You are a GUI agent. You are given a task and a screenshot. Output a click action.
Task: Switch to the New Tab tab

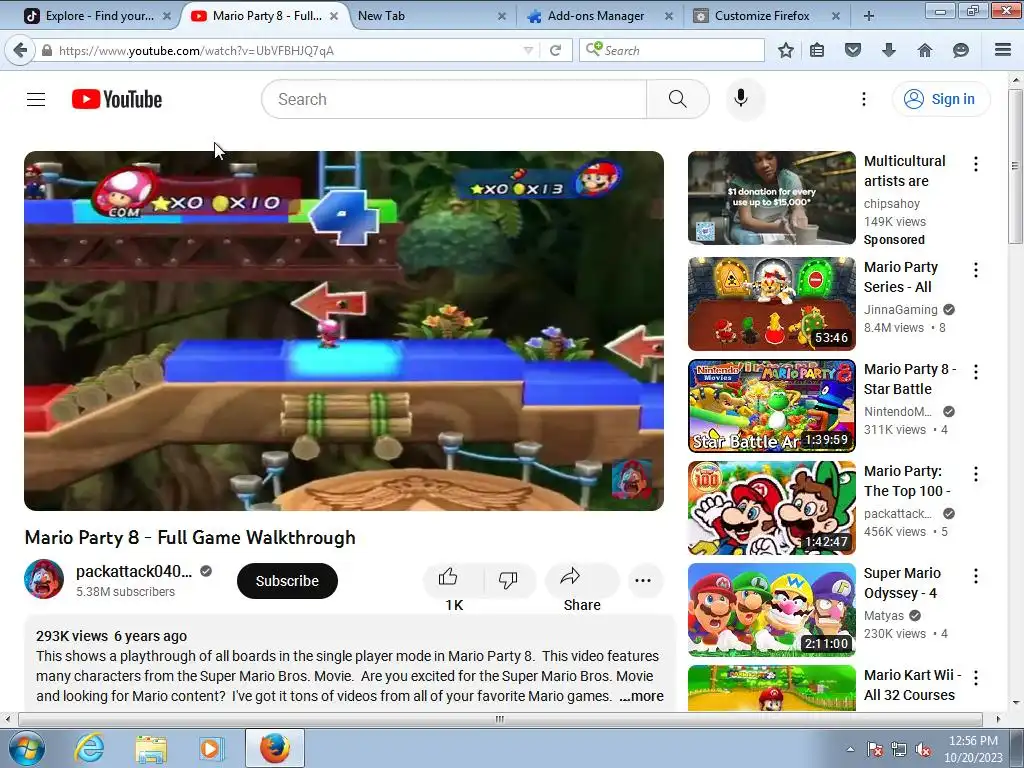click(431, 16)
